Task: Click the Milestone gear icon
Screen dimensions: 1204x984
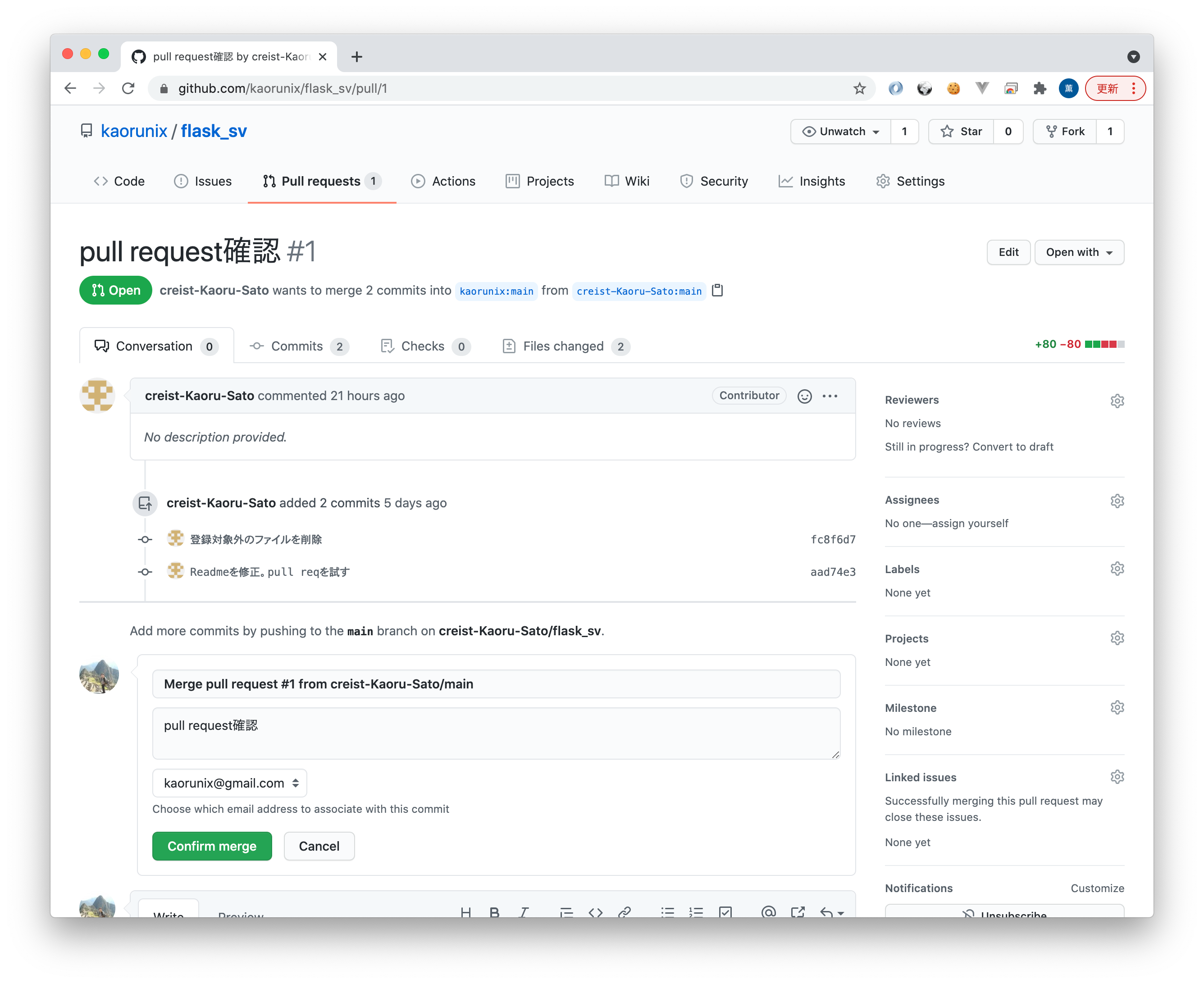Action: pos(1117,707)
